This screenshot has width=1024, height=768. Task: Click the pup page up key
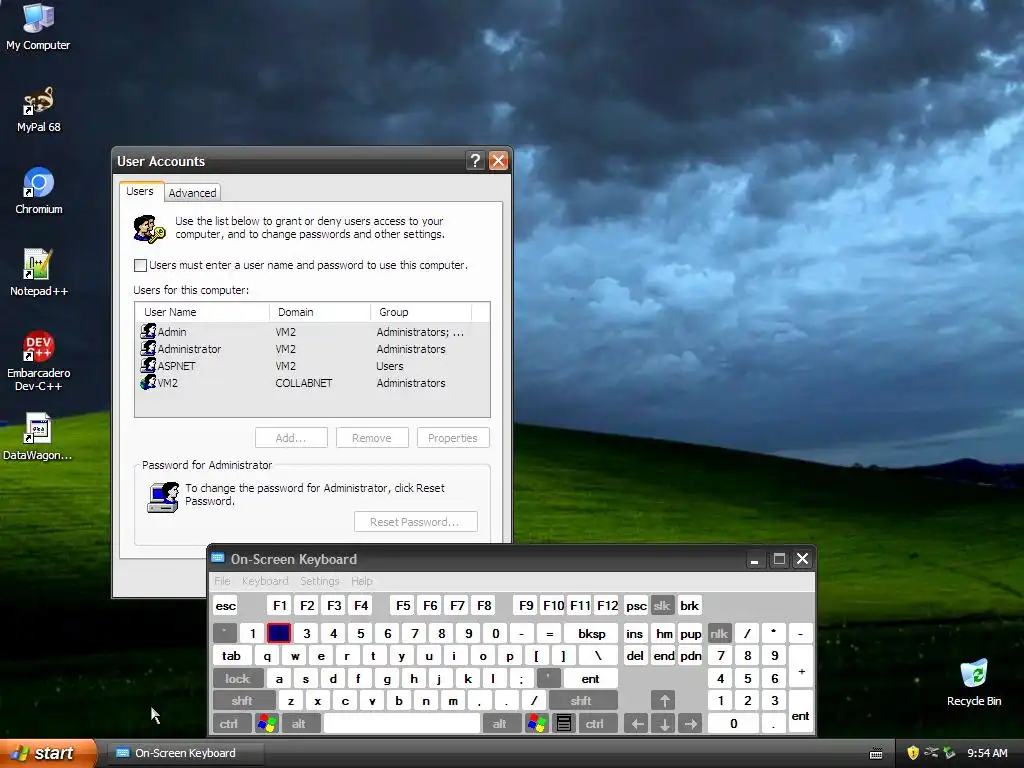pyautogui.click(x=690, y=633)
